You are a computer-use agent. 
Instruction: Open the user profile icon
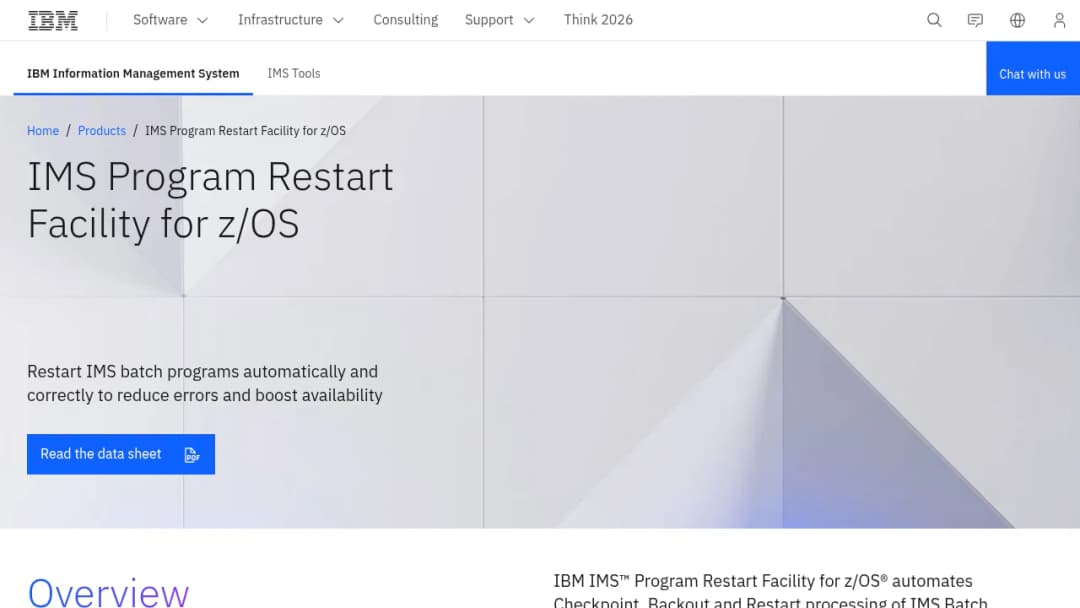coord(1059,20)
